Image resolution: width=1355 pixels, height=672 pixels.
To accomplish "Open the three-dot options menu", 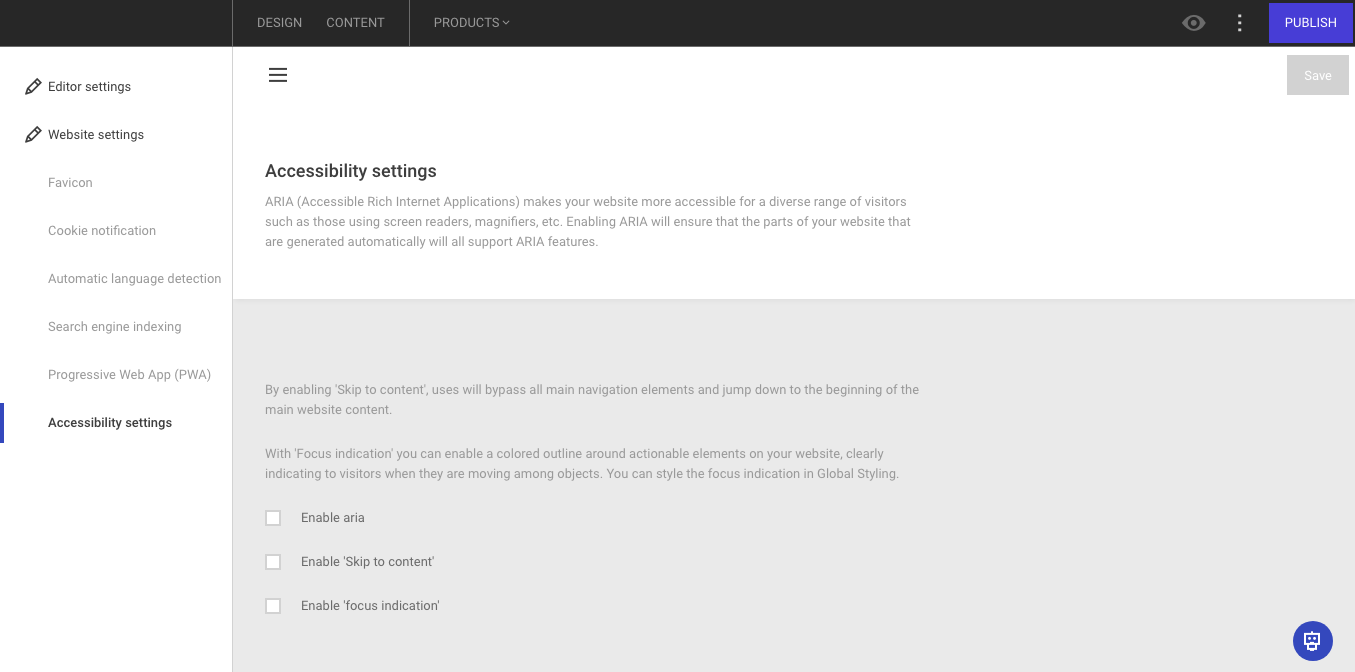I will point(1239,22).
